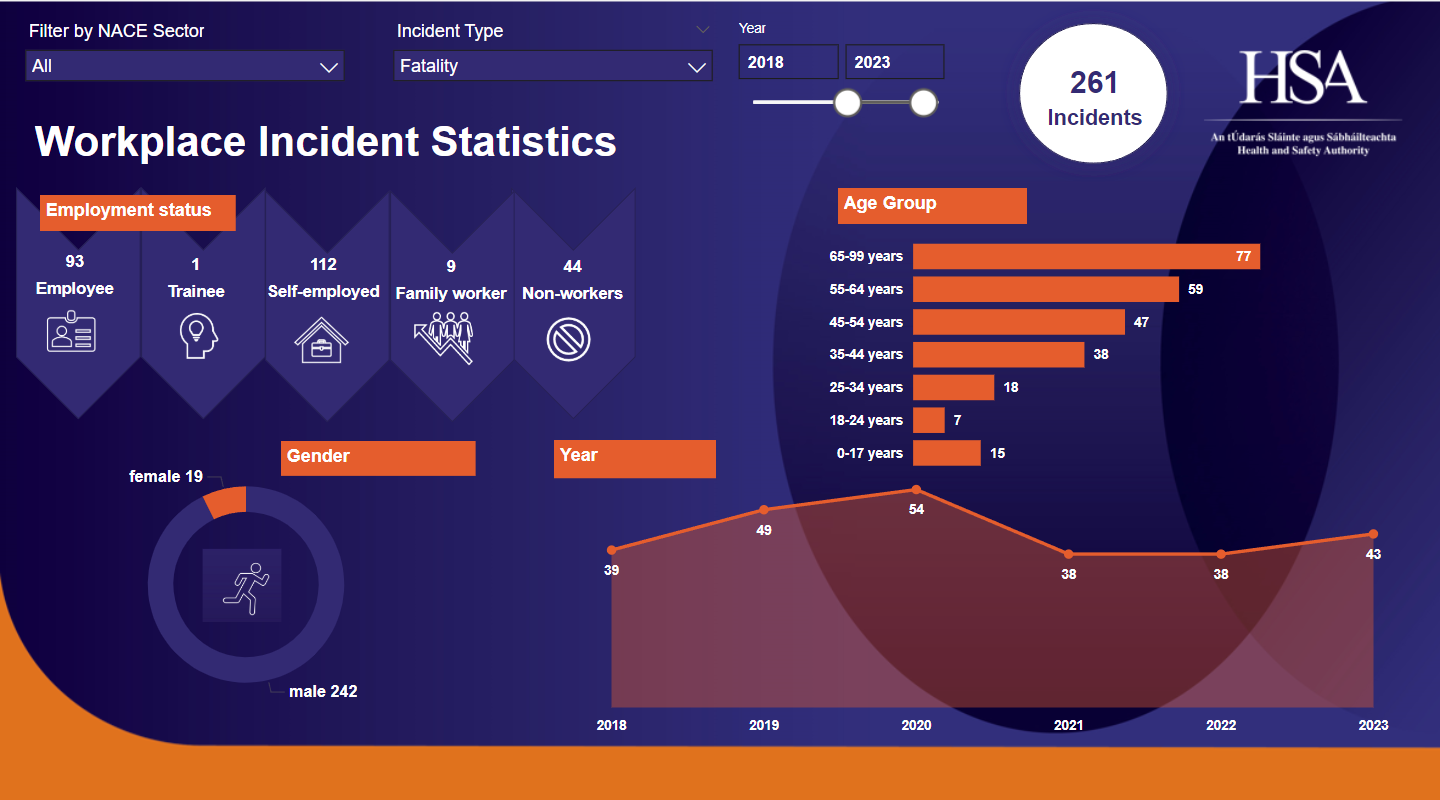Click the orange Year chart header label
Screen dimensions: 1440x800
click(635, 458)
